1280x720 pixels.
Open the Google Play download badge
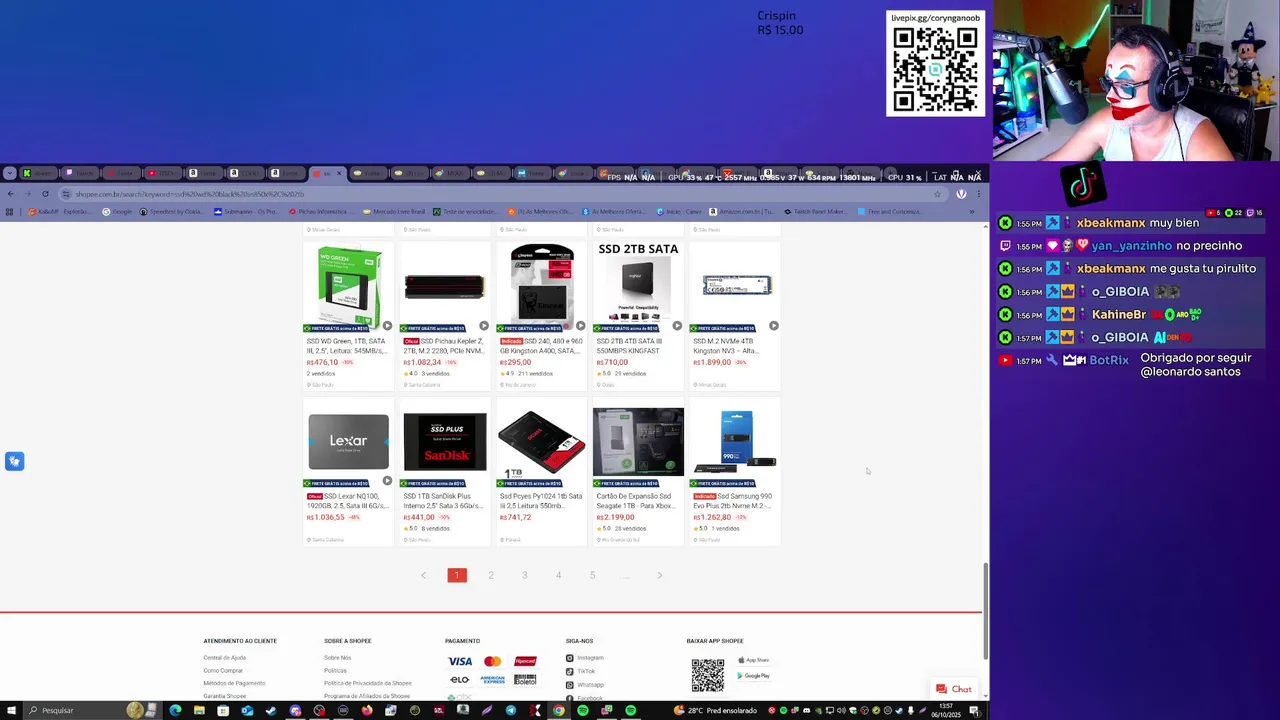click(x=754, y=676)
